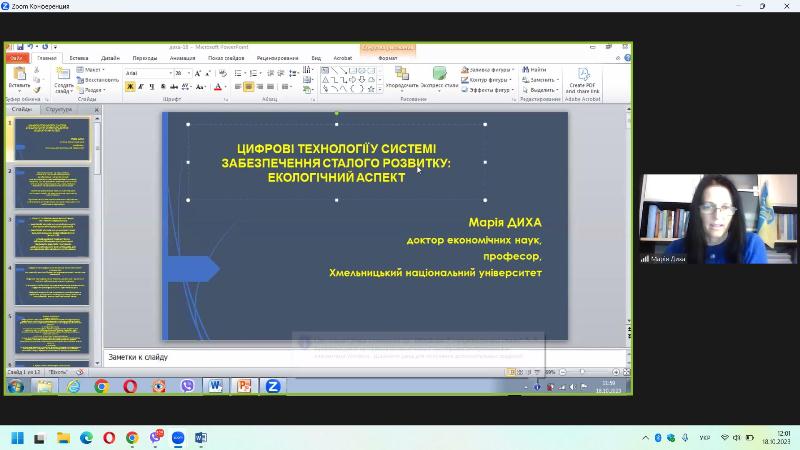Click the zoom slider in status bar
Screen dimensions: 800x450
582,372
